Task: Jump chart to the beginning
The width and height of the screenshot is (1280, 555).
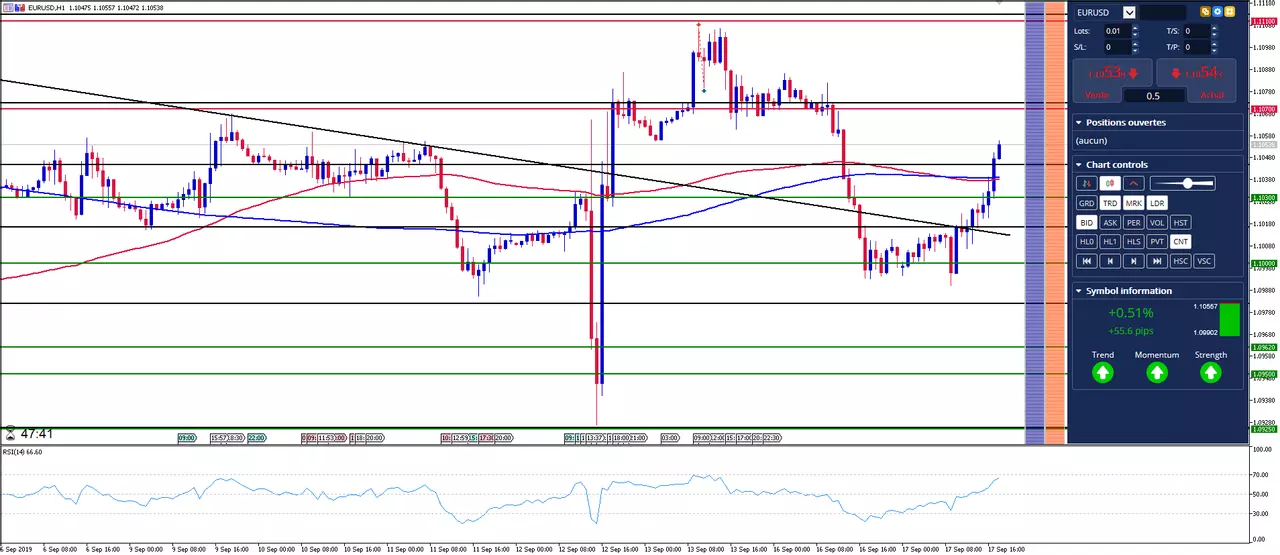Action: (x=1087, y=261)
